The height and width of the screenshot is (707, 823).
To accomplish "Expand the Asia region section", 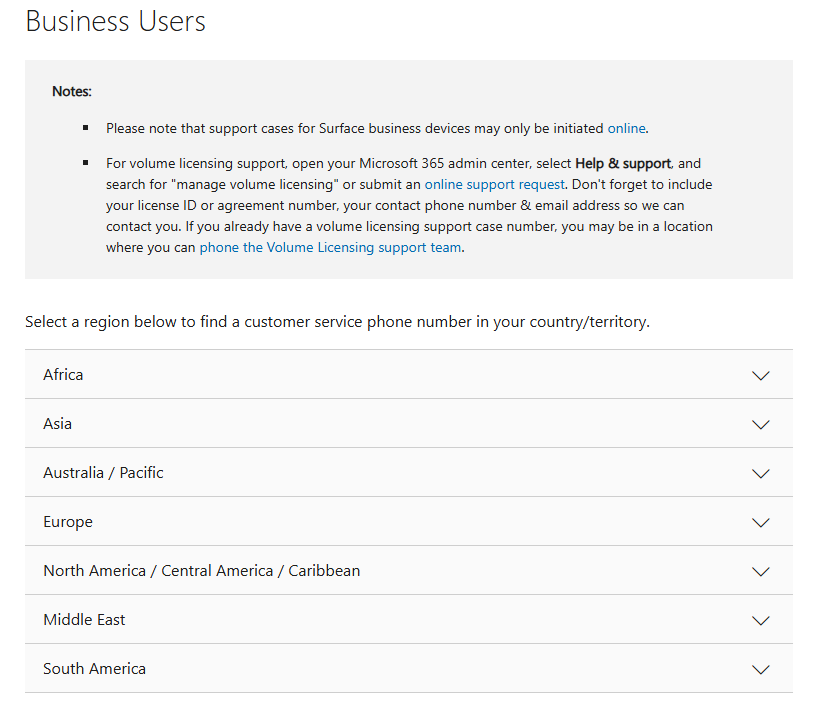I will 58,424.
